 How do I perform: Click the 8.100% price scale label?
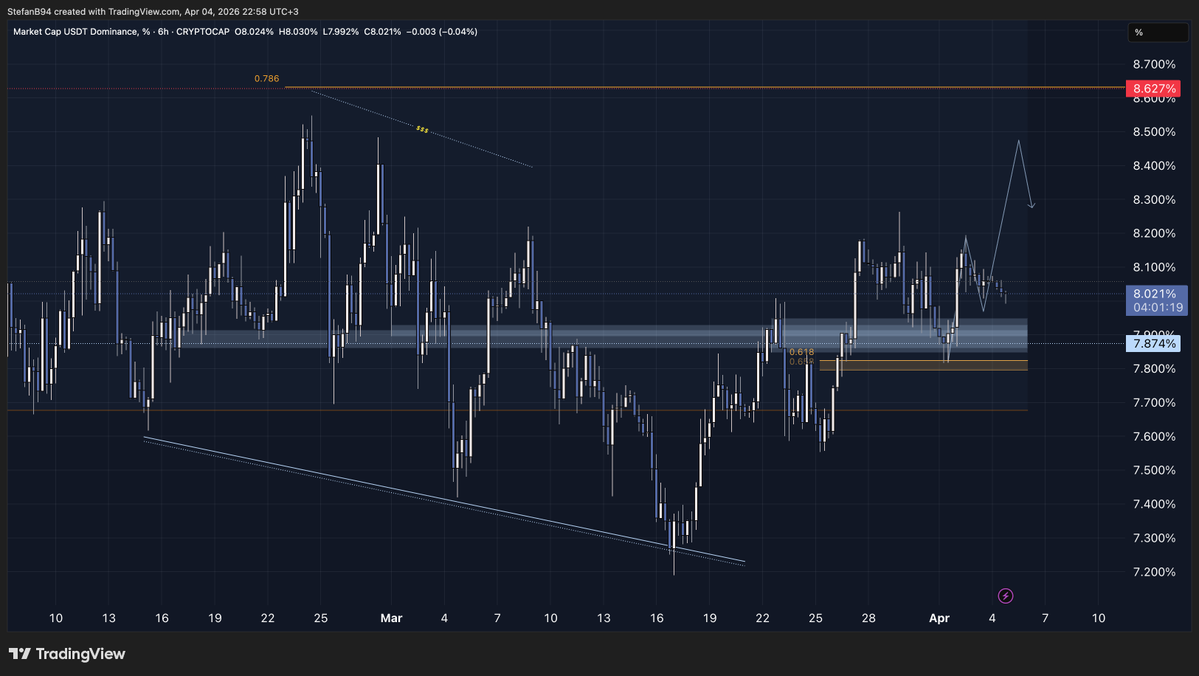point(1154,267)
